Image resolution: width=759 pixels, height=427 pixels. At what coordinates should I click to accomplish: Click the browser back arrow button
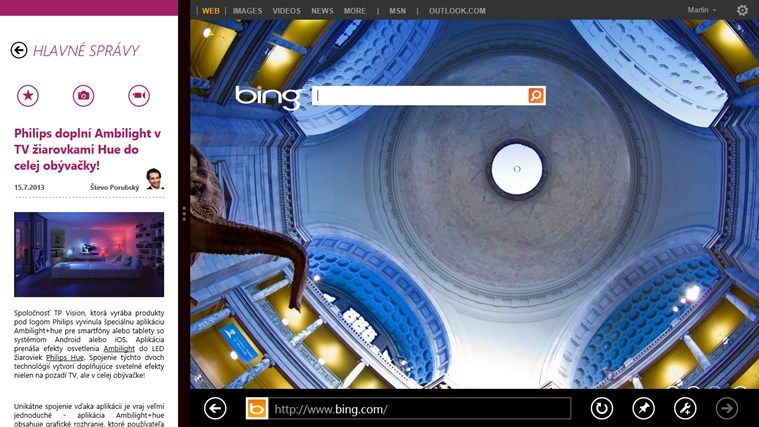click(215, 409)
